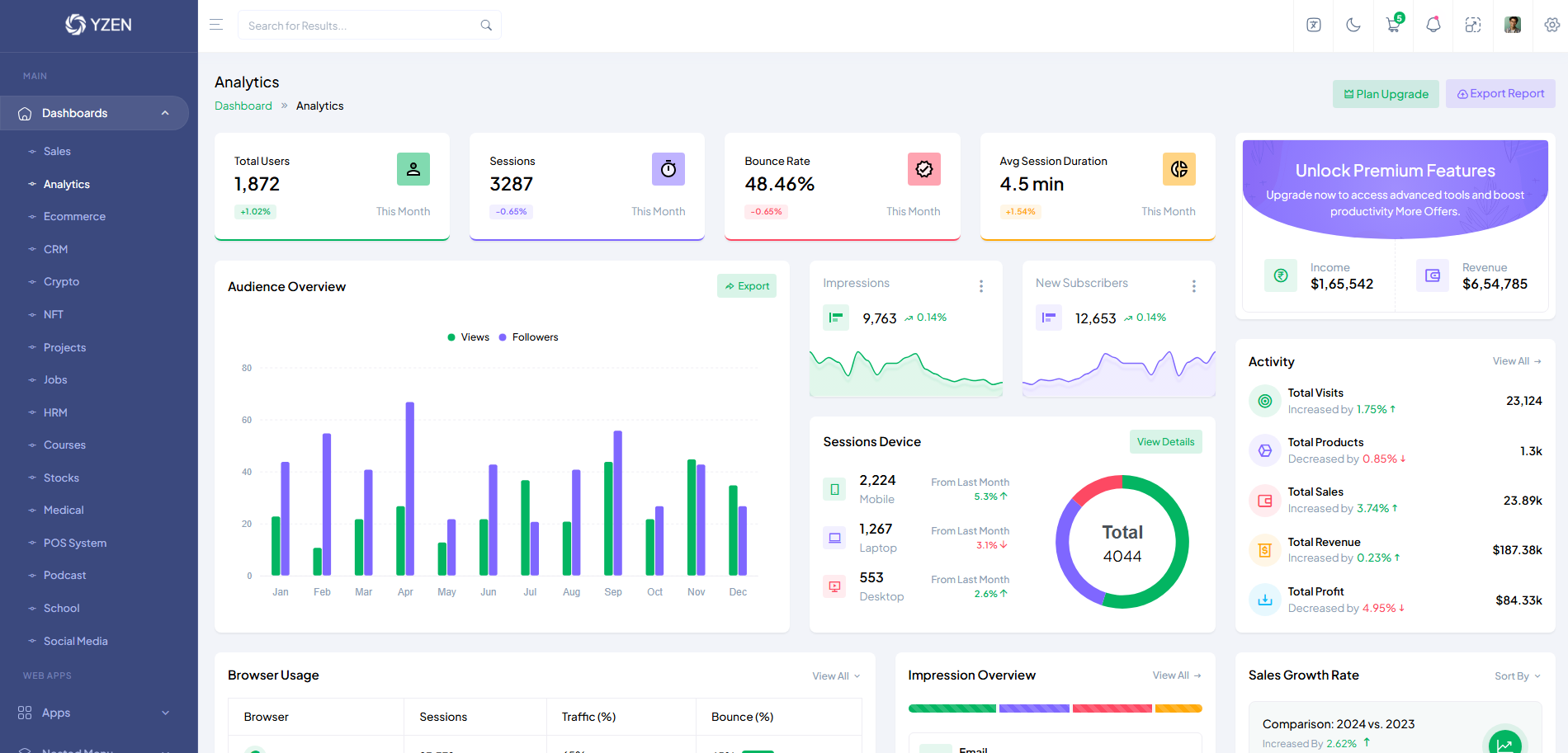Click the Total Products icon
Screen dimensions: 1568x753
click(x=1265, y=450)
